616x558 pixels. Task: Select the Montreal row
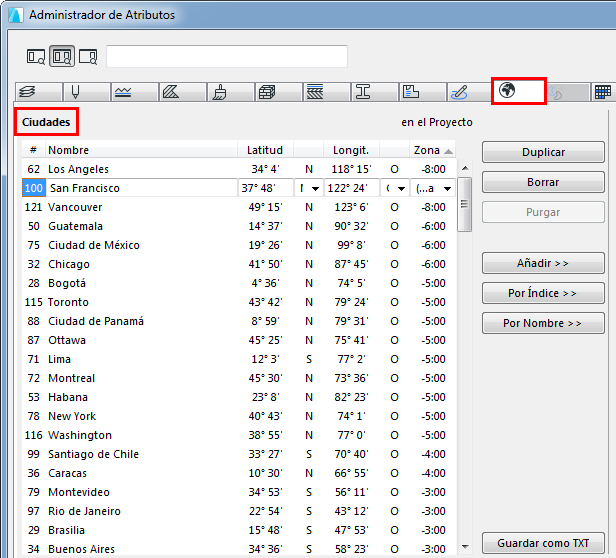coord(239,378)
